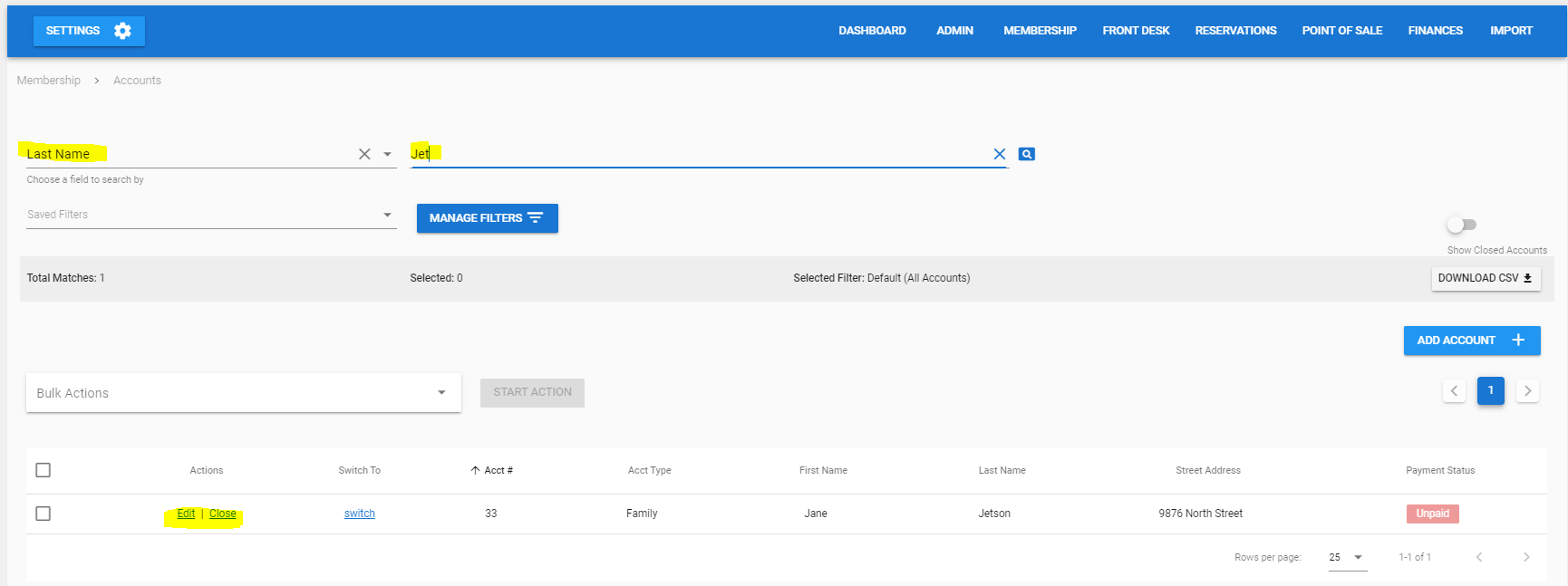
Task: Click the First Name column header
Action: click(823, 470)
